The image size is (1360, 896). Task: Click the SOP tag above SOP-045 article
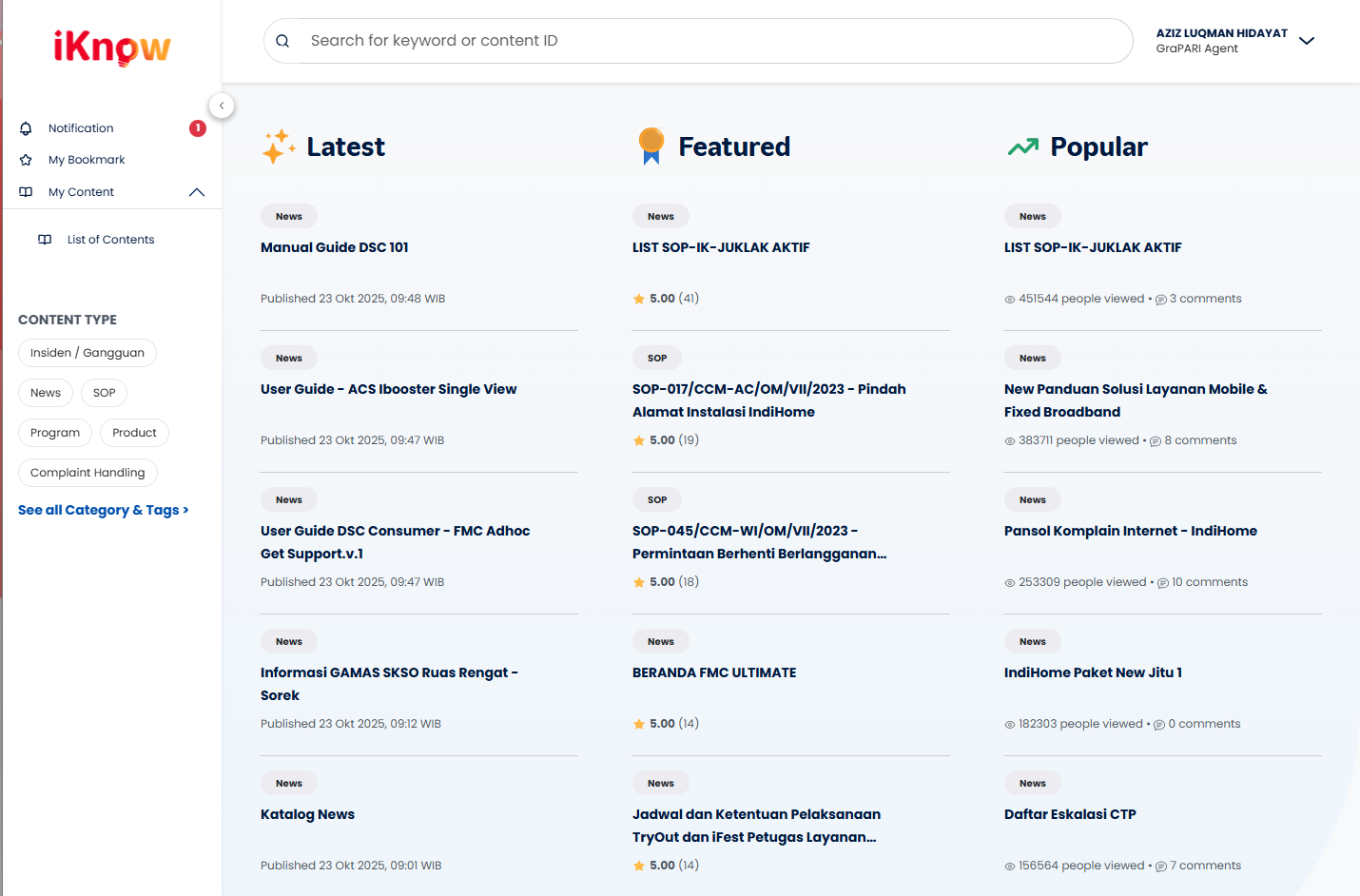click(657, 500)
